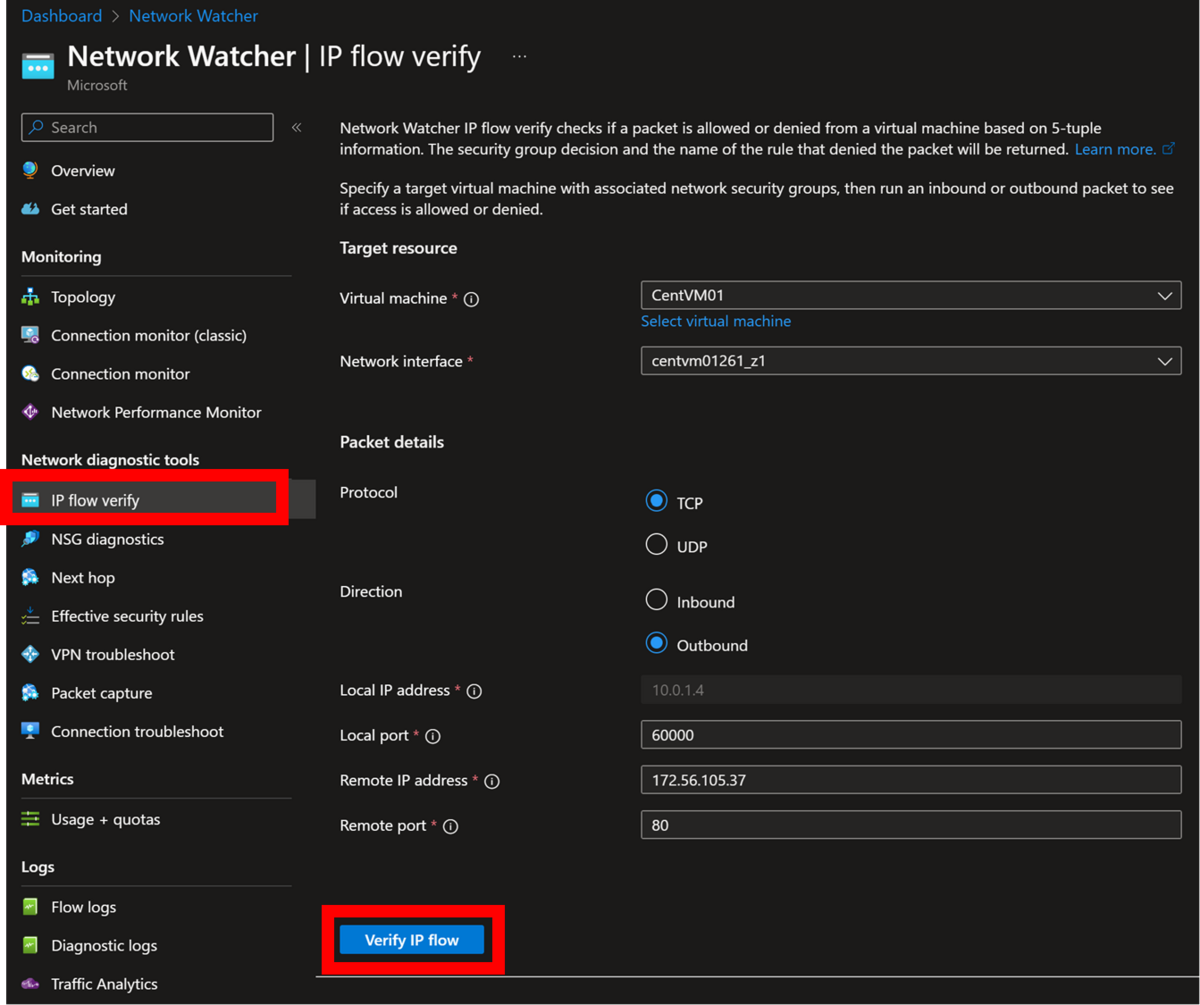Open the Virtual machine CentVM01 dropdown
The height and width of the screenshot is (1005, 1200).
point(911,297)
